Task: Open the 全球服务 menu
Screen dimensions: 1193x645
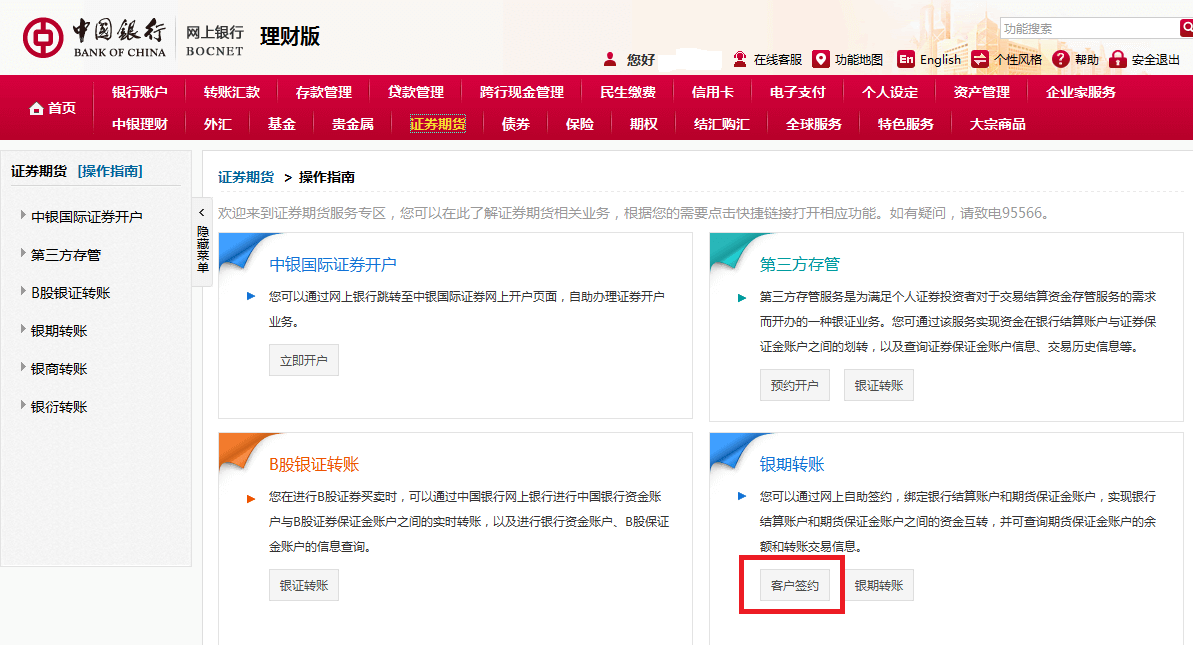Action: [813, 124]
